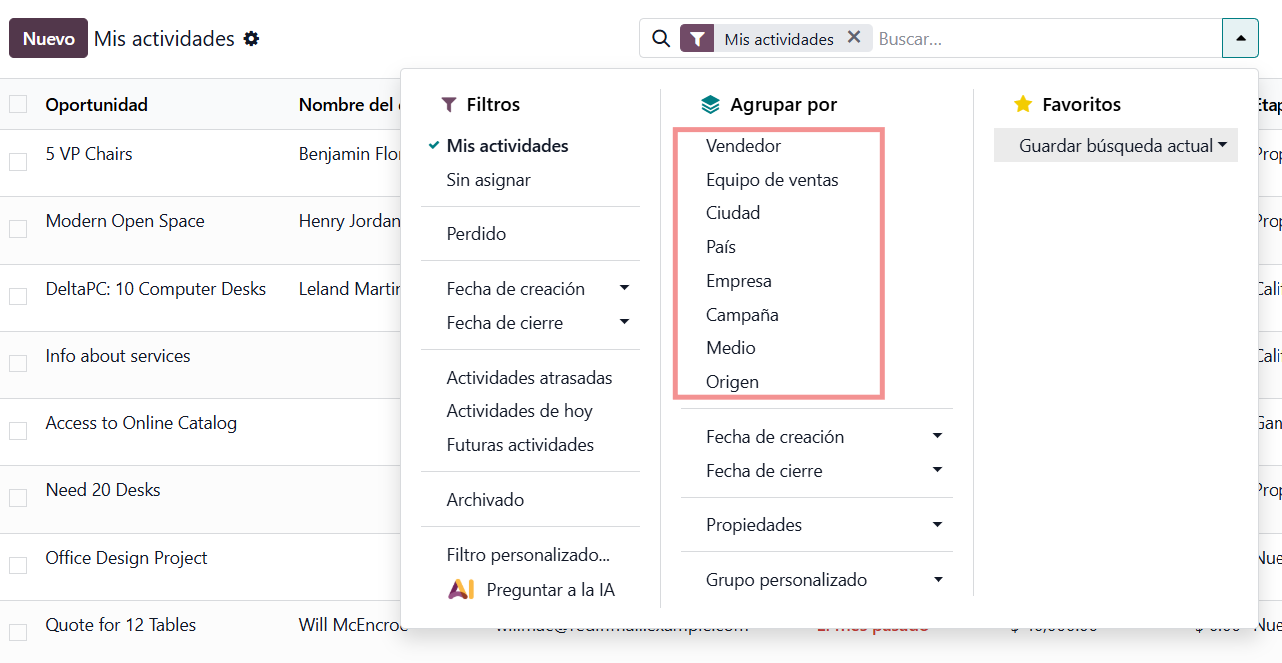Tick the select-all checkbox in the header

[18, 105]
